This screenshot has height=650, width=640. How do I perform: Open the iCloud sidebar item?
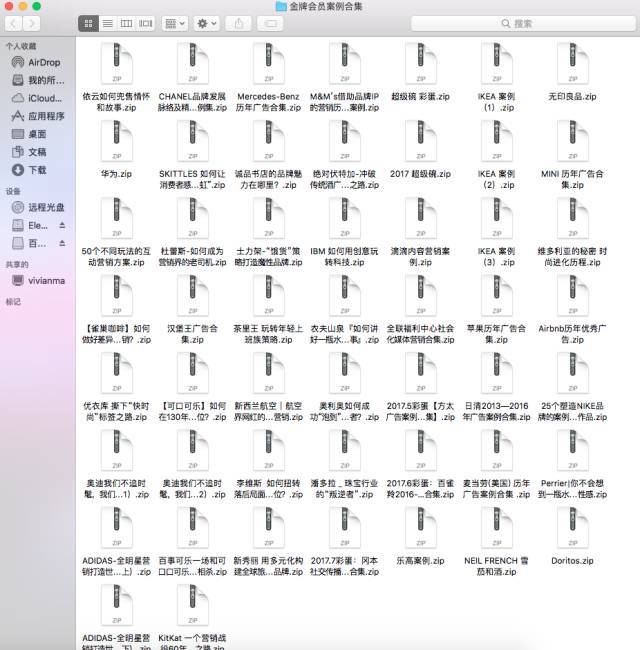coord(36,98)
